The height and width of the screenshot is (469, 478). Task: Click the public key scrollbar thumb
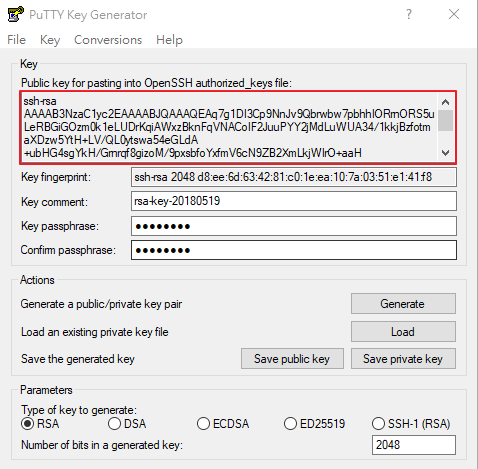coord(445,120)
